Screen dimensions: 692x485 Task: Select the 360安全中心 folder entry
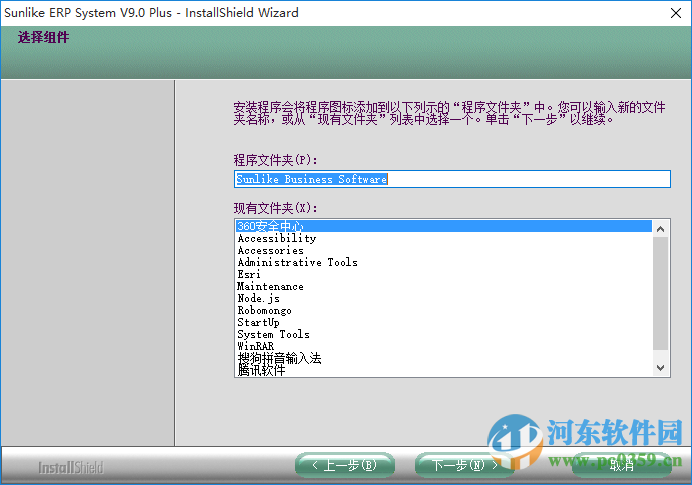click(444, 226)
